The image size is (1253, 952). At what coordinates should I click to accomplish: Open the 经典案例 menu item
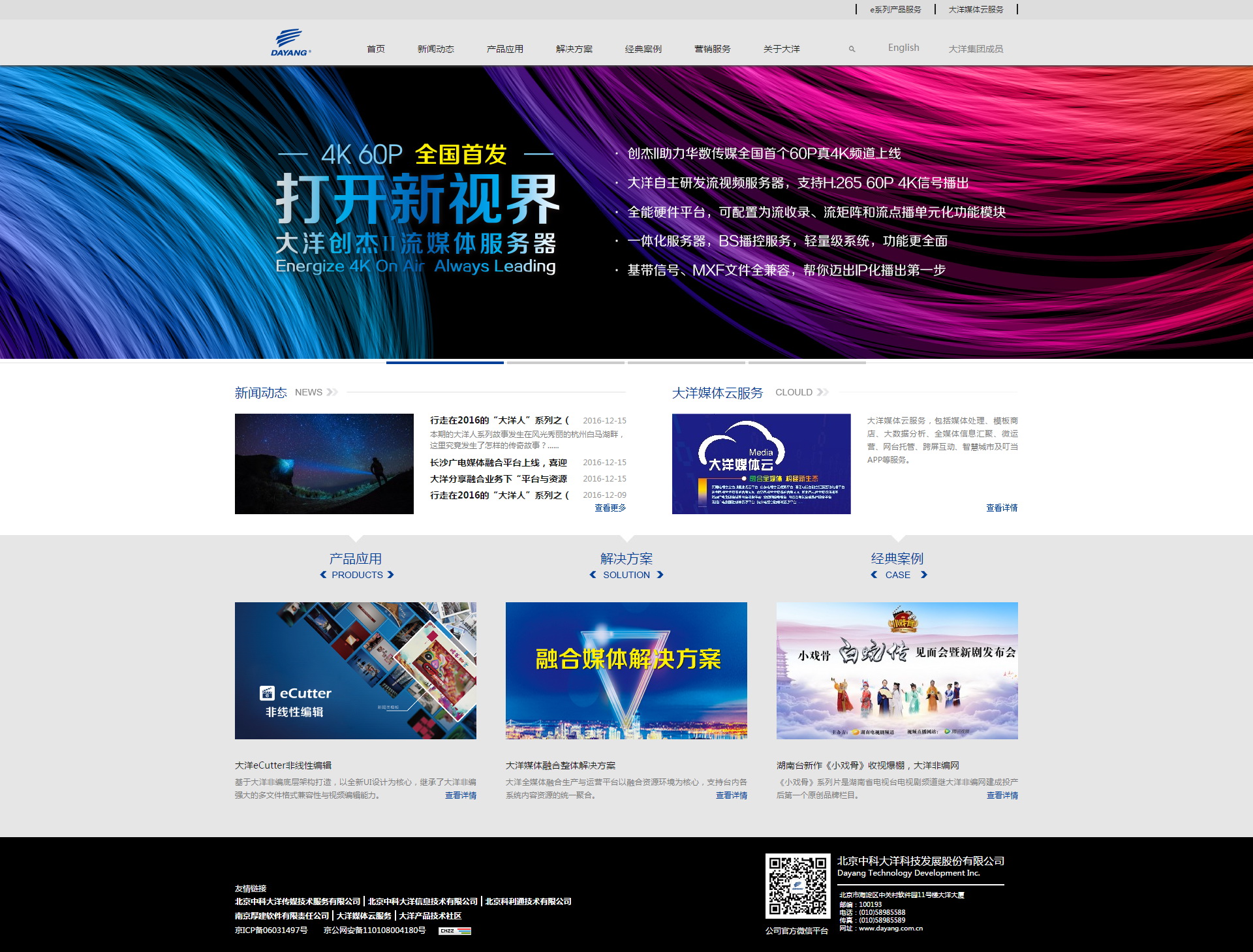643,49
